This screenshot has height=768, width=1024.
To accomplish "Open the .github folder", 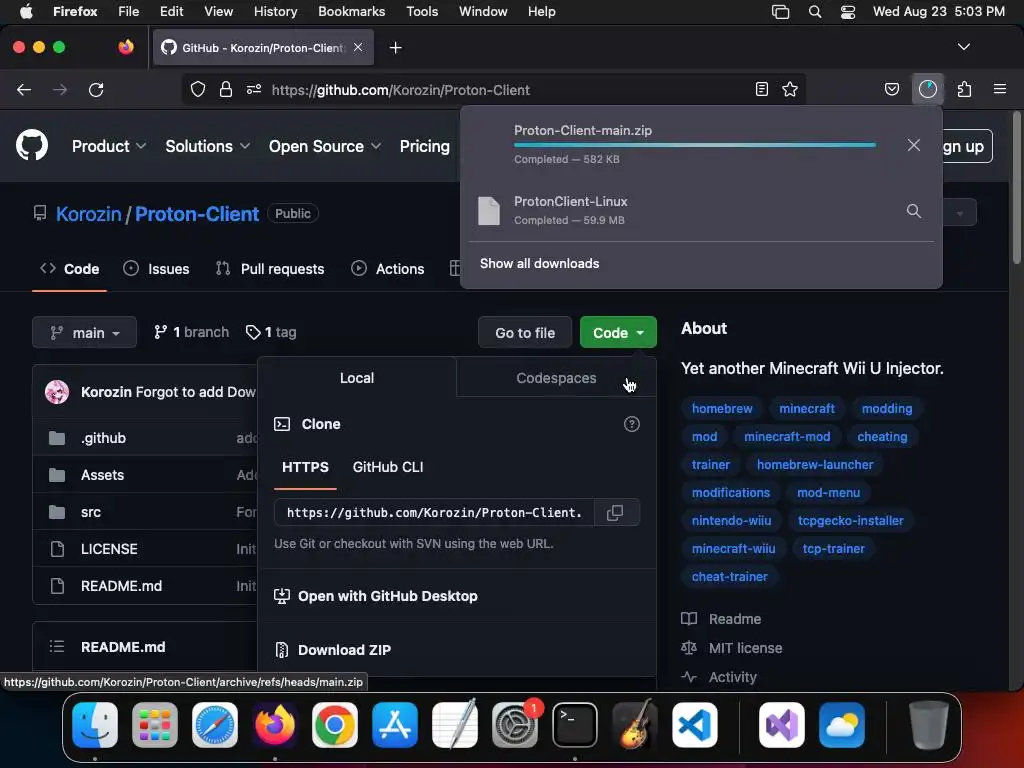I will (x=103, y=438).
